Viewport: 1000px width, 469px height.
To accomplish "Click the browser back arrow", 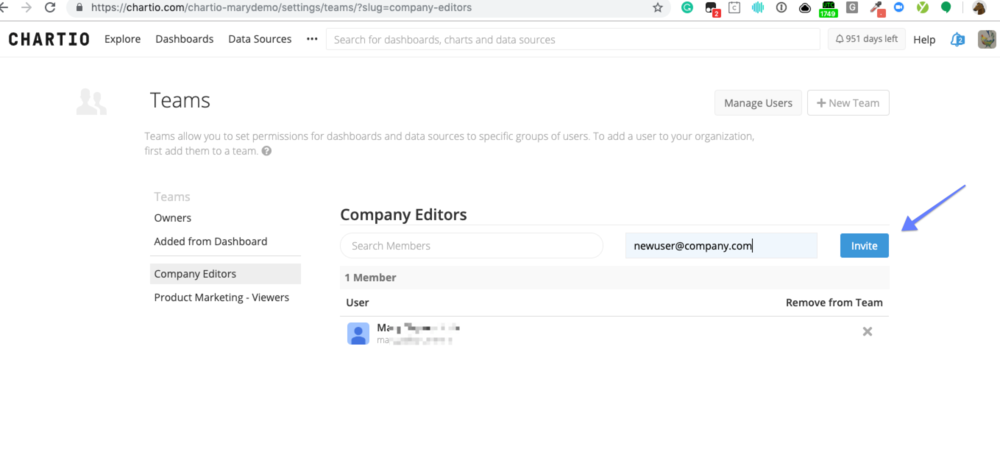I will coord(4,8).
